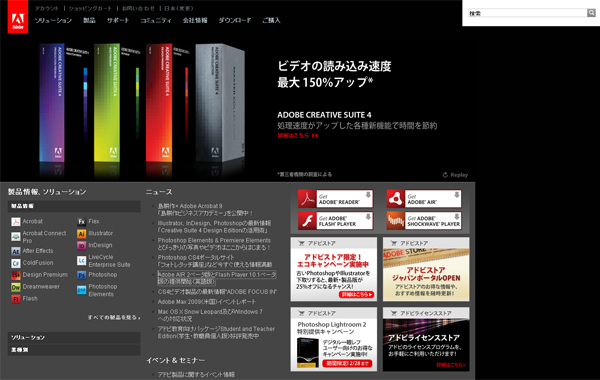Screen dimensions: 600x380
Task: Click the Dreamweaver text label link
Action: click(x=41, y=287)
